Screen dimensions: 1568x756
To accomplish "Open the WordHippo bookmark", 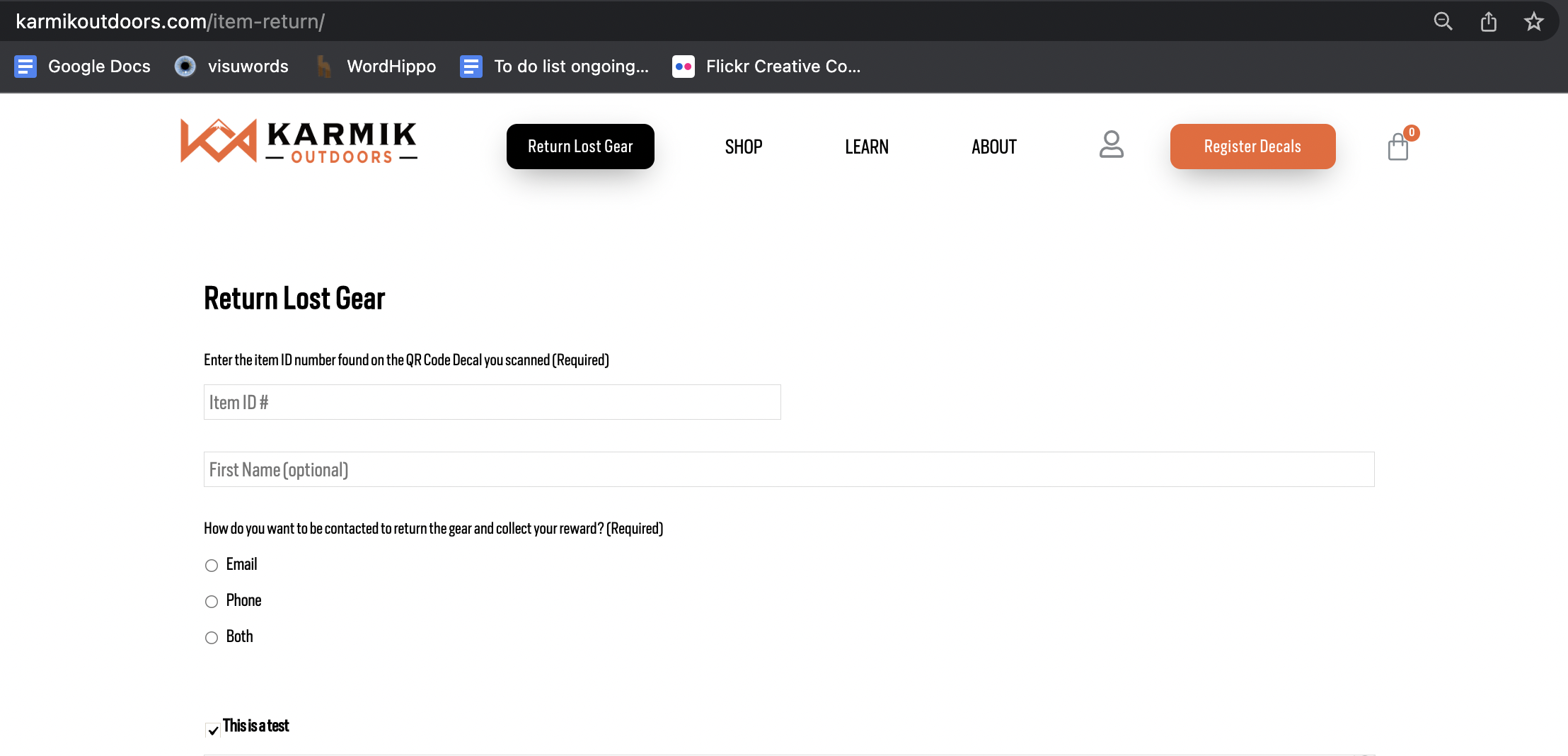I will [376, 67].
